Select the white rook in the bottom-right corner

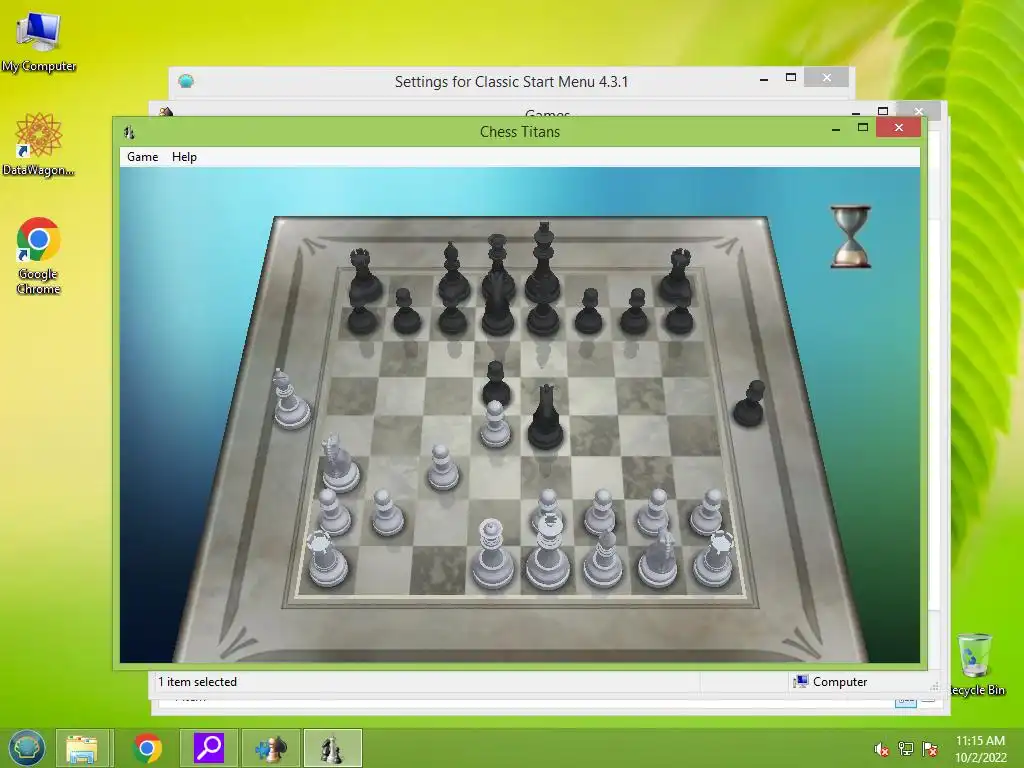713,558
